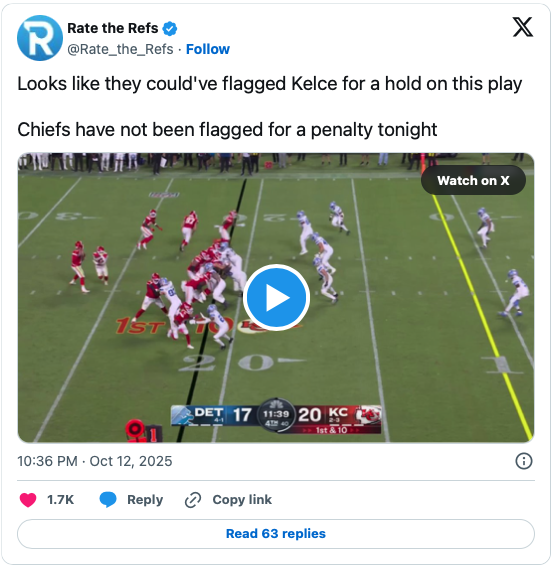
Task: Follow the Rate the Refs account
Action: click(208, 49)
